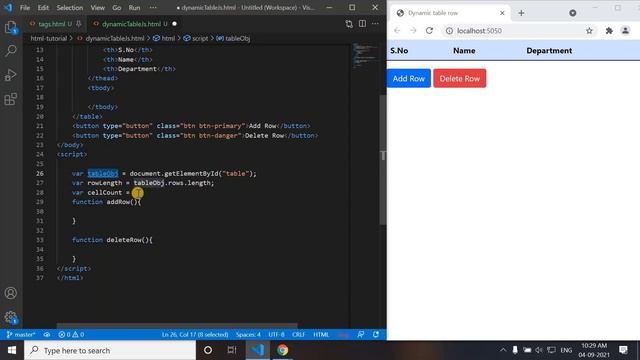Screen dimensions: 640x360
Task: Open the Chrome profile avatar
Action: click(x=625, y=31)
